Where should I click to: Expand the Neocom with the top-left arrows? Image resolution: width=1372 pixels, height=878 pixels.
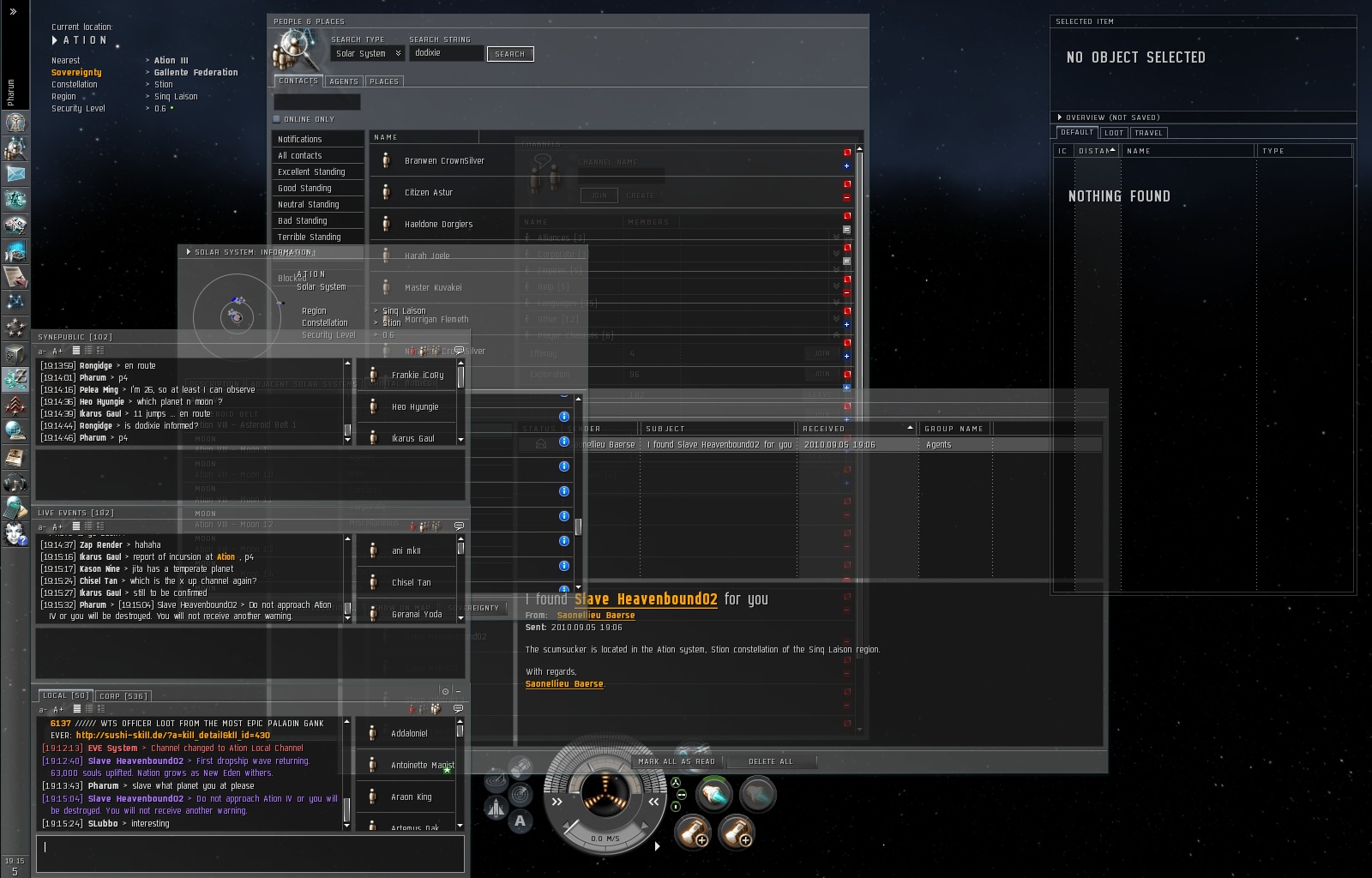[x=13, y=11]
